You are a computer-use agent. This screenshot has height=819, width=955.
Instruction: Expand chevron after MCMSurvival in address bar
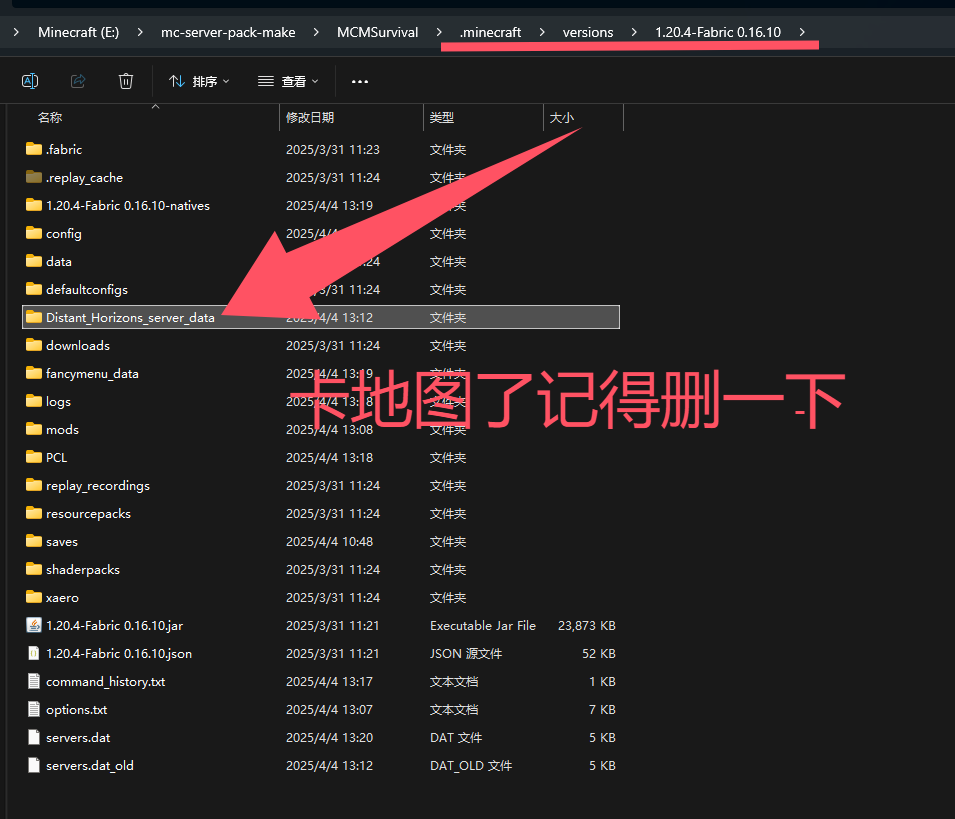point(439,32)
